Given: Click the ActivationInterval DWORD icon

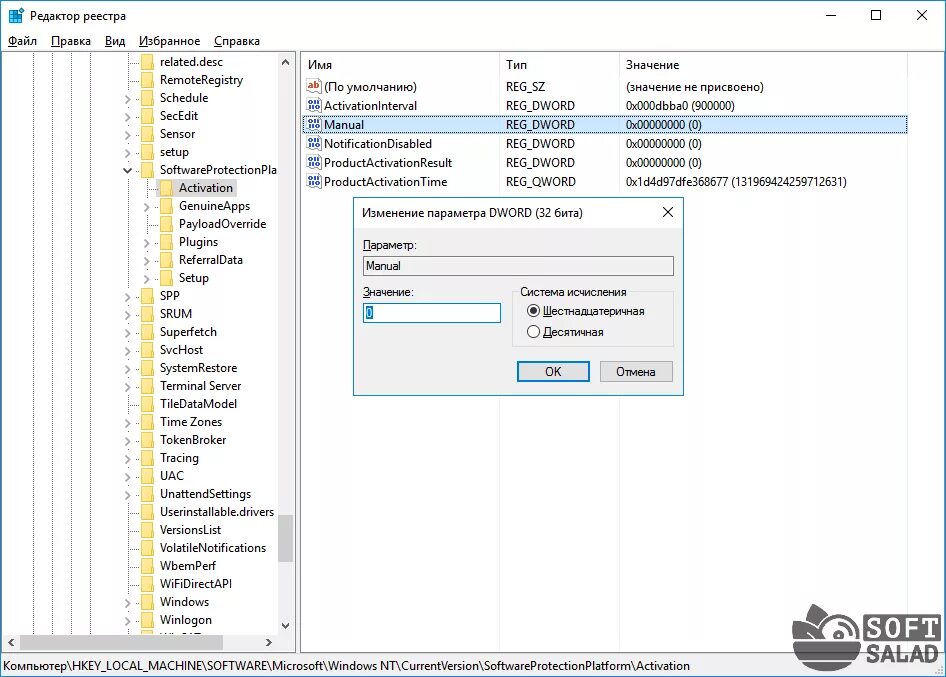Looking at the screenshot, I should point(314,106).
